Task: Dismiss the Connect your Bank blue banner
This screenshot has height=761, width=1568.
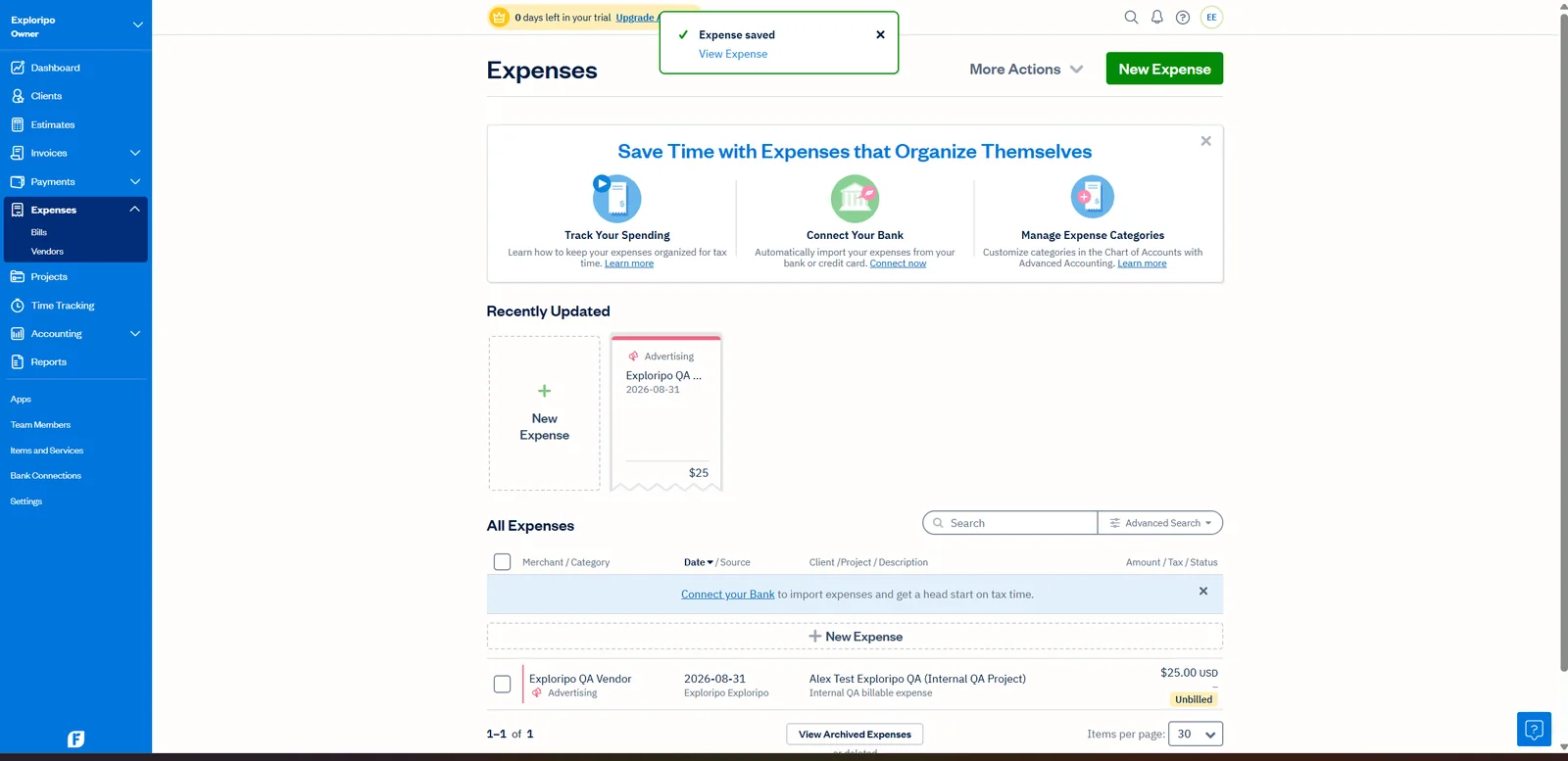Action: click(1203, 592)
